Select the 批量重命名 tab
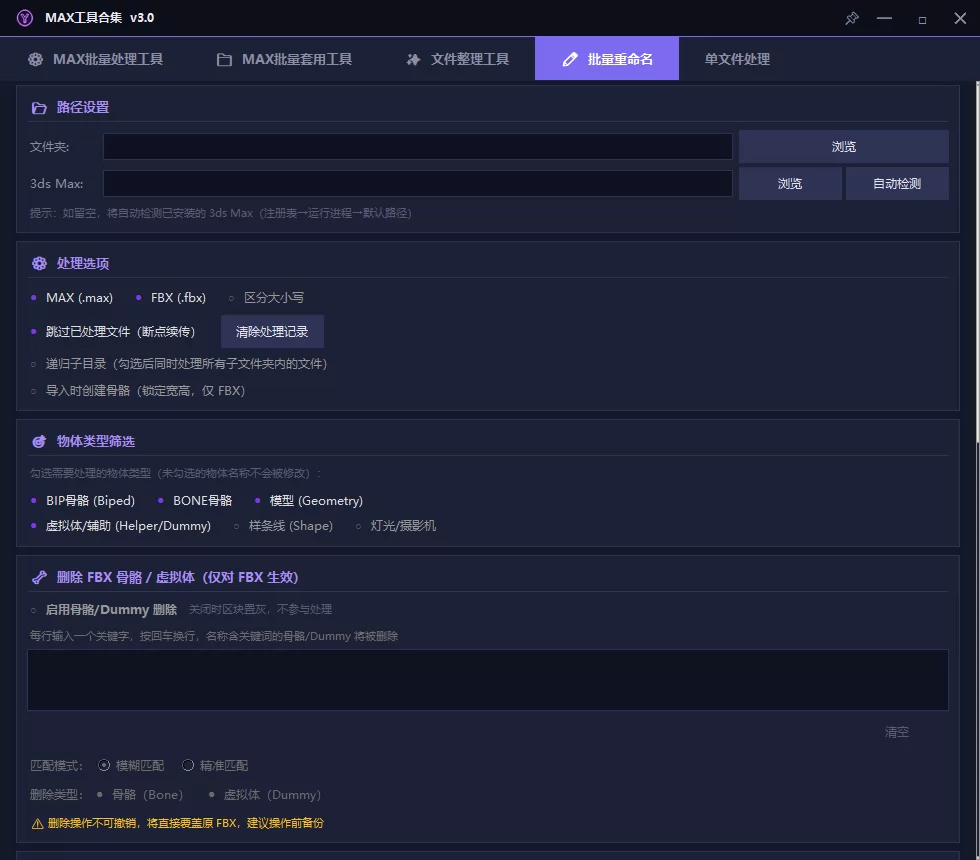The height and width of the screenshot is (860, 980). point(607,59)
